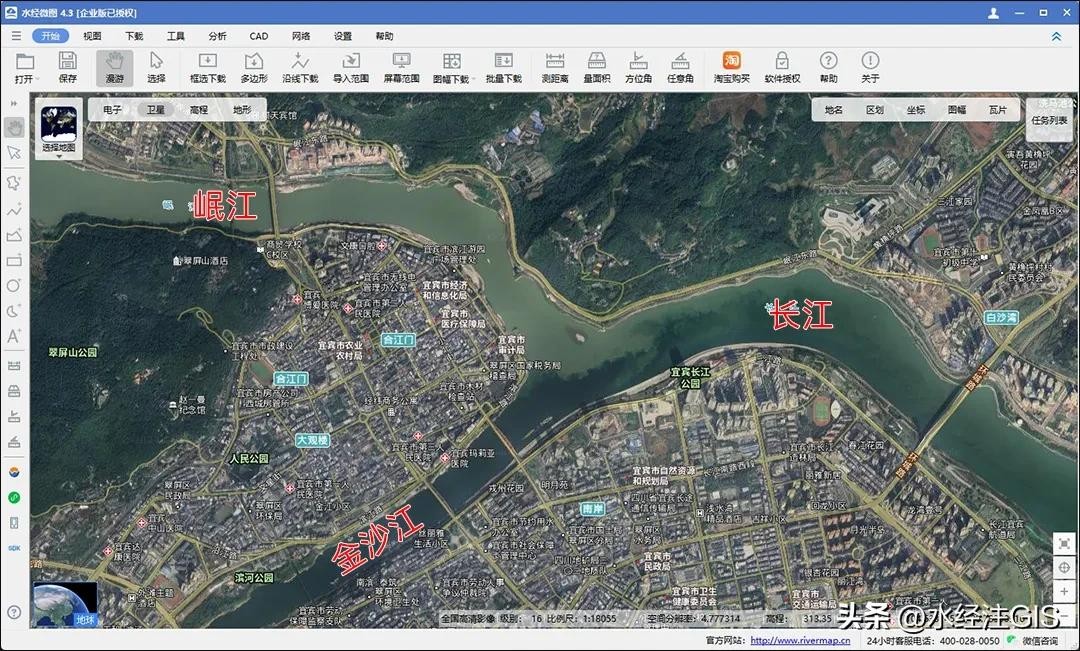Toggle the 地名 place-name overlay
This screenshot has width=1080, height=651.
tap(834, 110)
